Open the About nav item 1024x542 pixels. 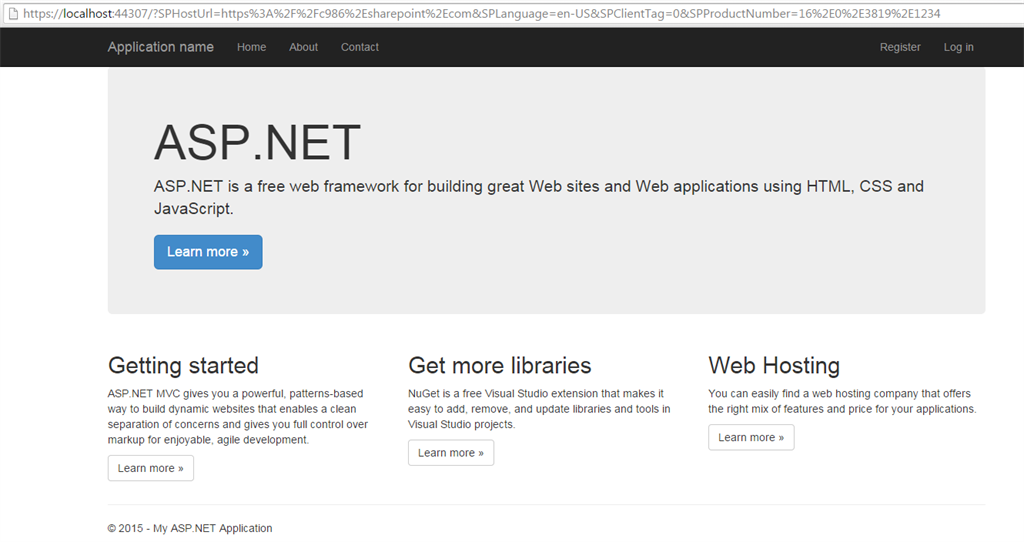(x=304, y=47)
